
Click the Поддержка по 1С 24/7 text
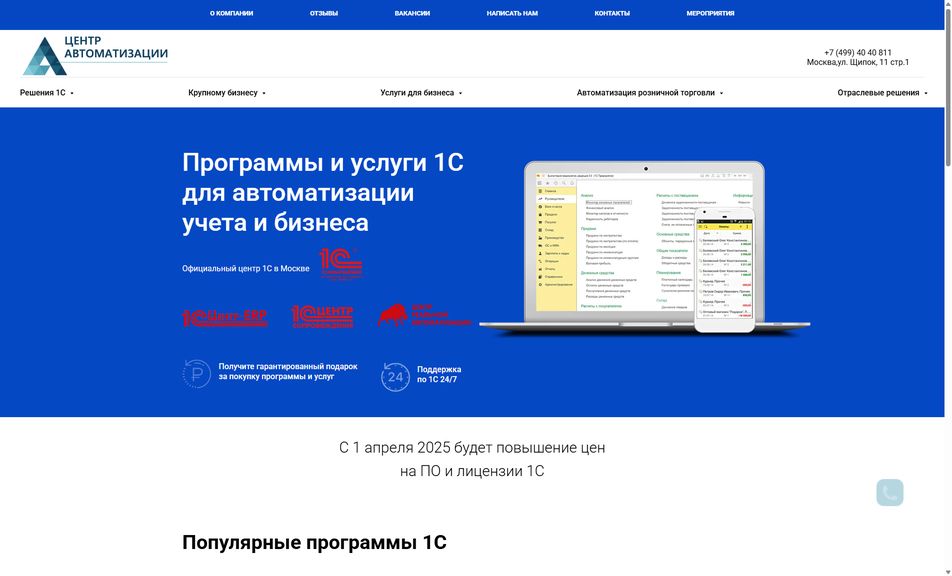(x=439, y=374)
